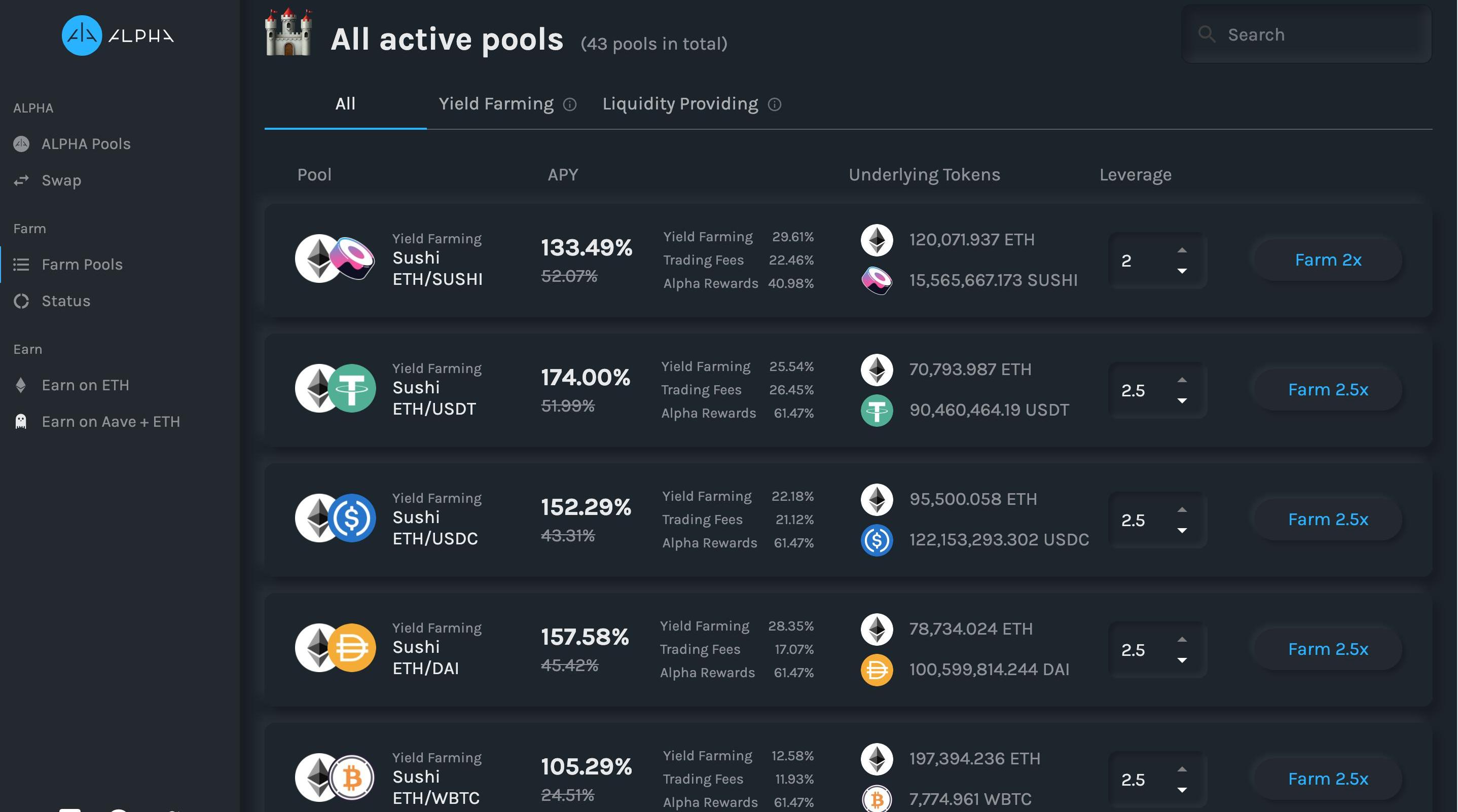1458x812 pixels.
Task: Click Farm 2.5x for ETH/WBTC pool
Action: [1328, 779]
